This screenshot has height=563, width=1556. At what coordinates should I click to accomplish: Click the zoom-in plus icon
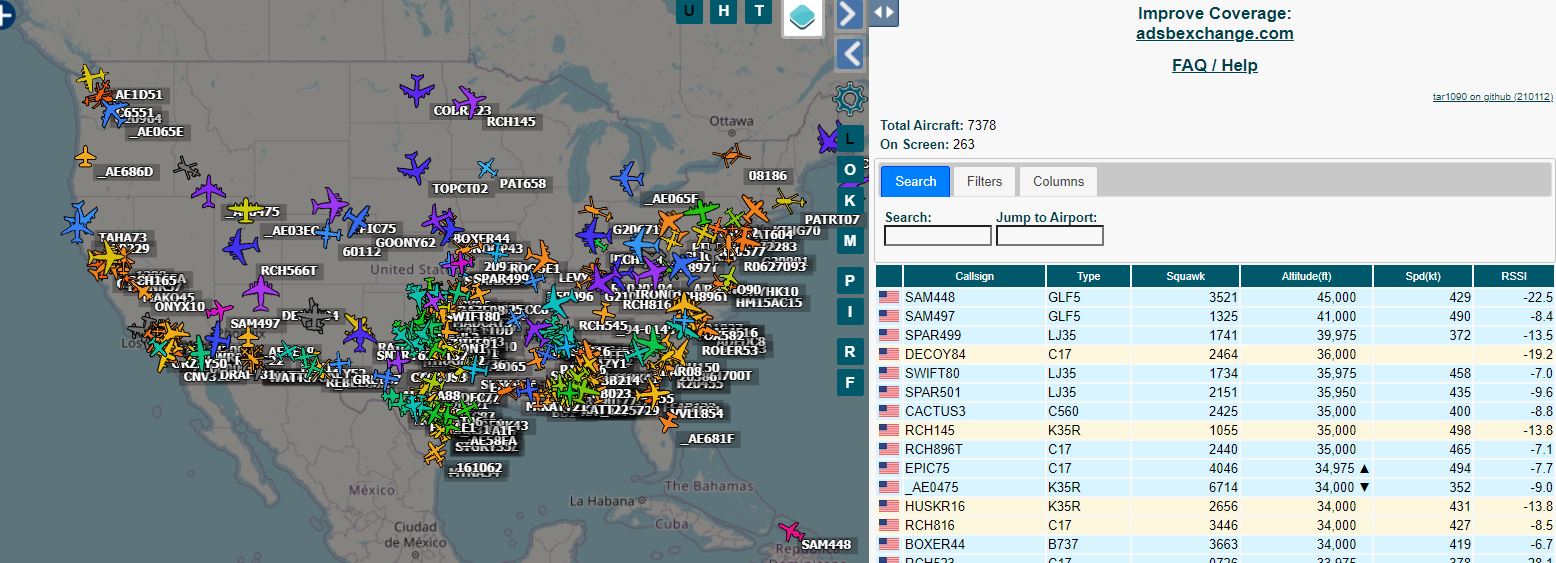(5, 16)
